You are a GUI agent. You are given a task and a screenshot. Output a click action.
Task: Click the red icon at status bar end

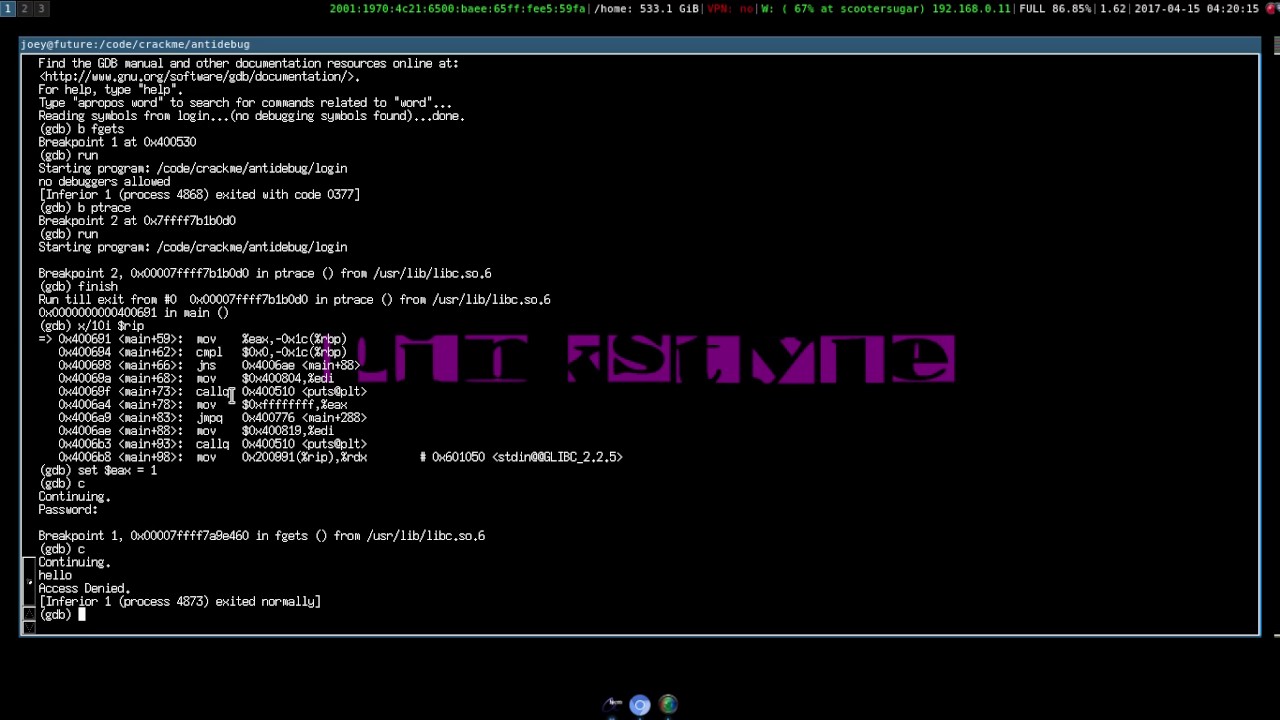1271,8
